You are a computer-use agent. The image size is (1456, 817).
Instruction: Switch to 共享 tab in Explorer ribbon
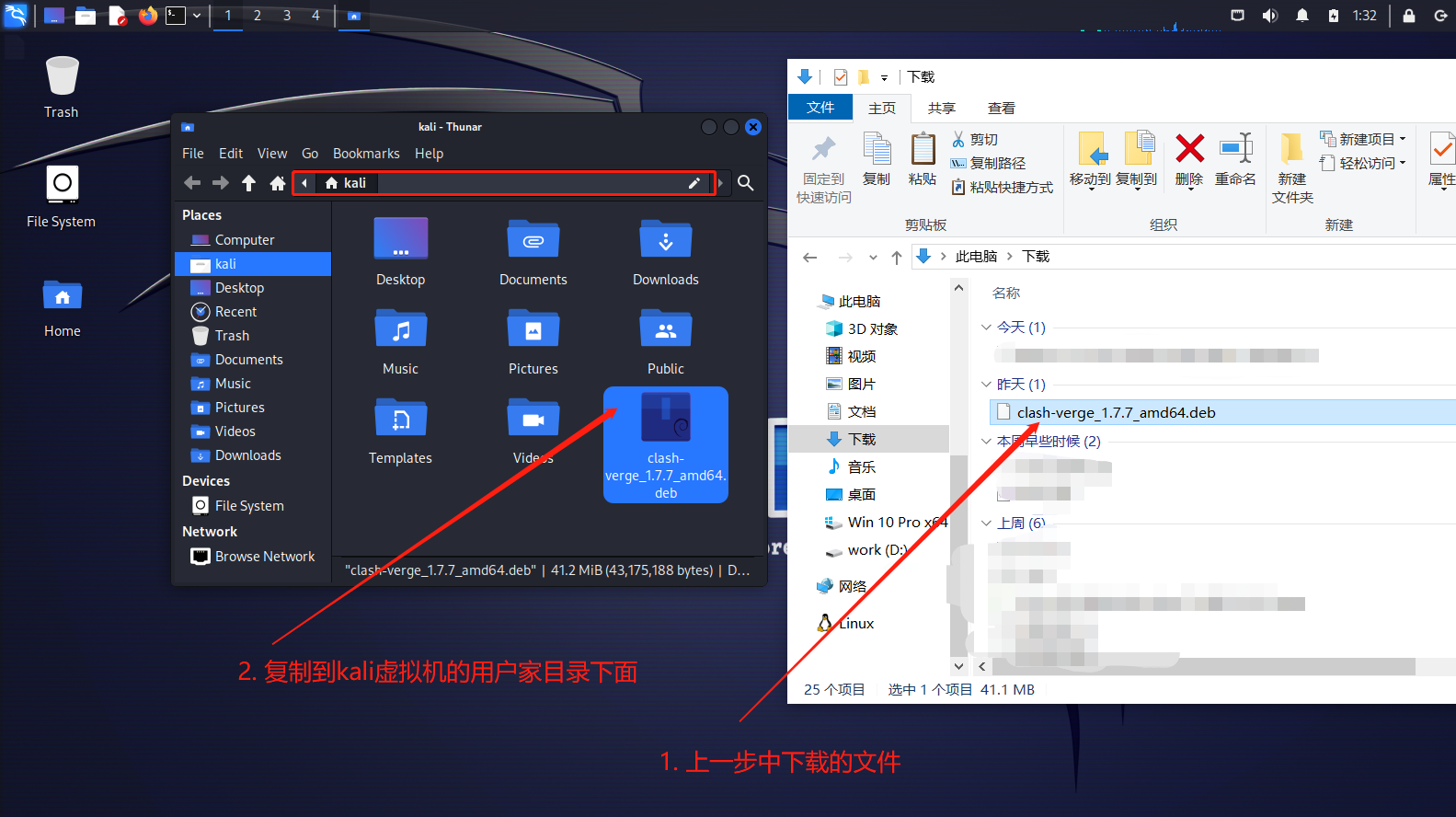[941, 108]
